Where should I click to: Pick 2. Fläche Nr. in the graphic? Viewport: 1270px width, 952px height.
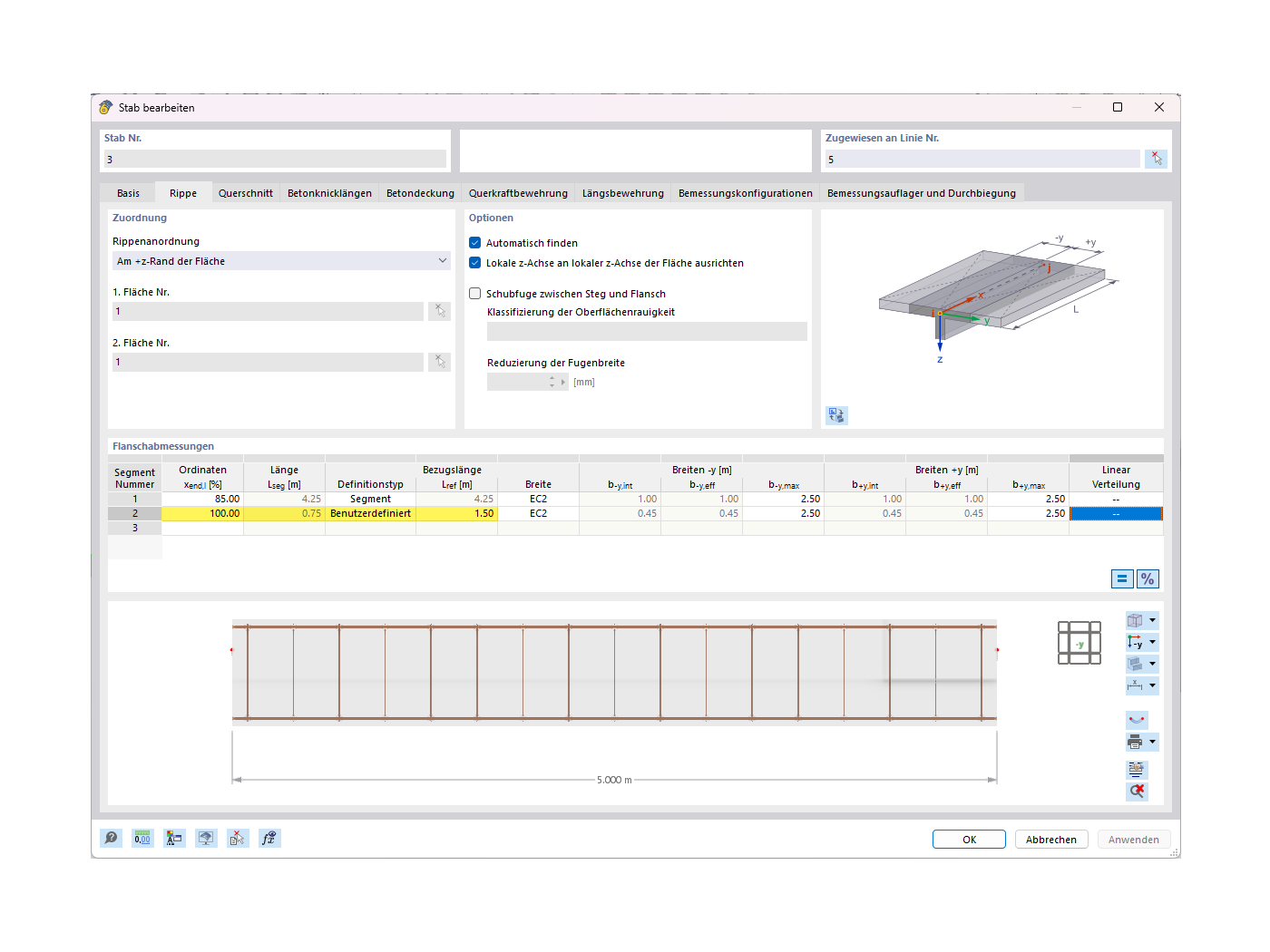[x=440, y=362]
